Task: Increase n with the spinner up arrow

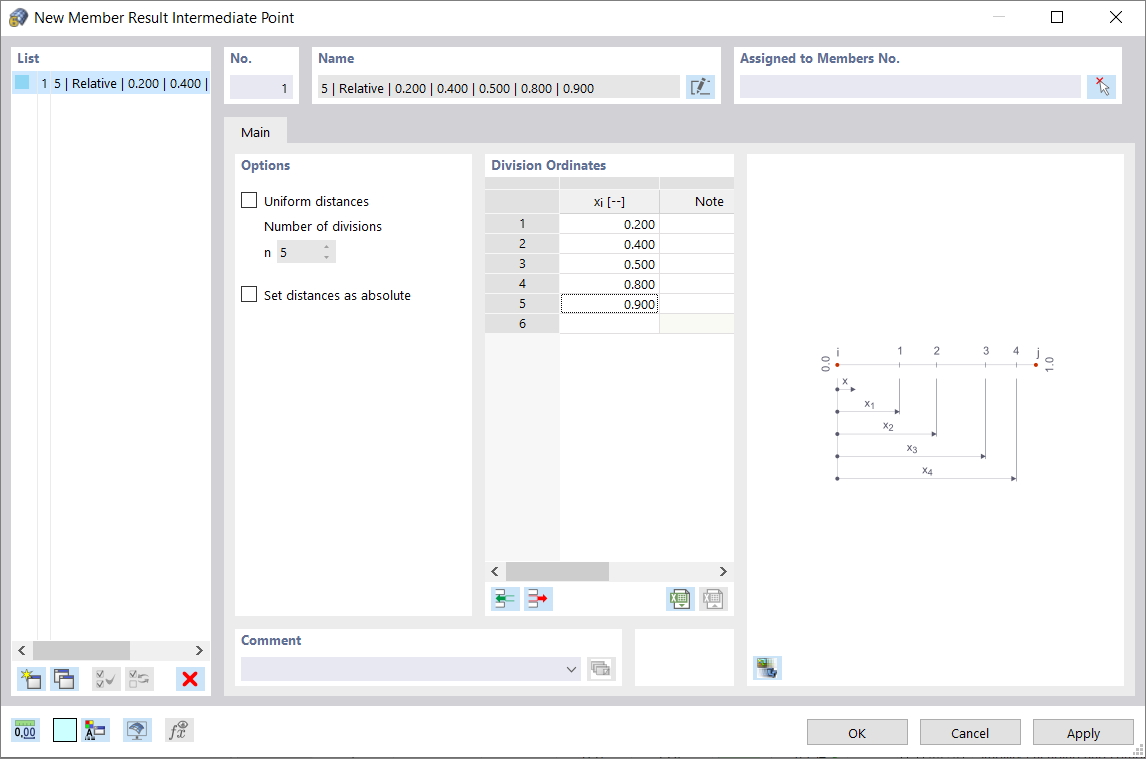Action: [327, 247]
